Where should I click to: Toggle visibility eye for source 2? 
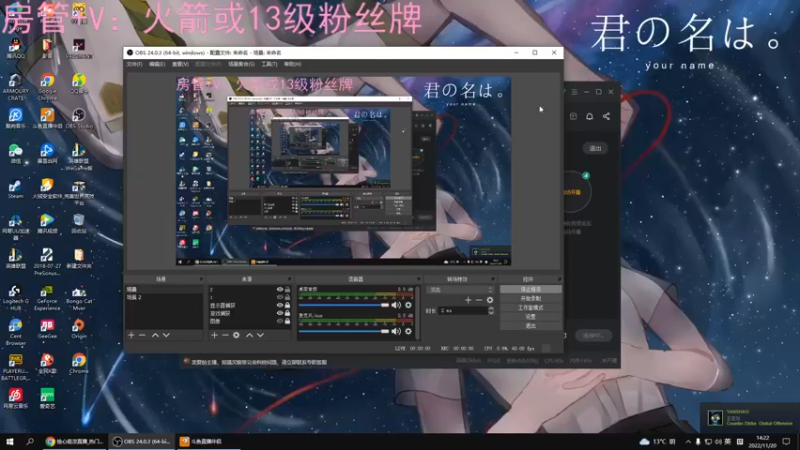click(280, 289)
